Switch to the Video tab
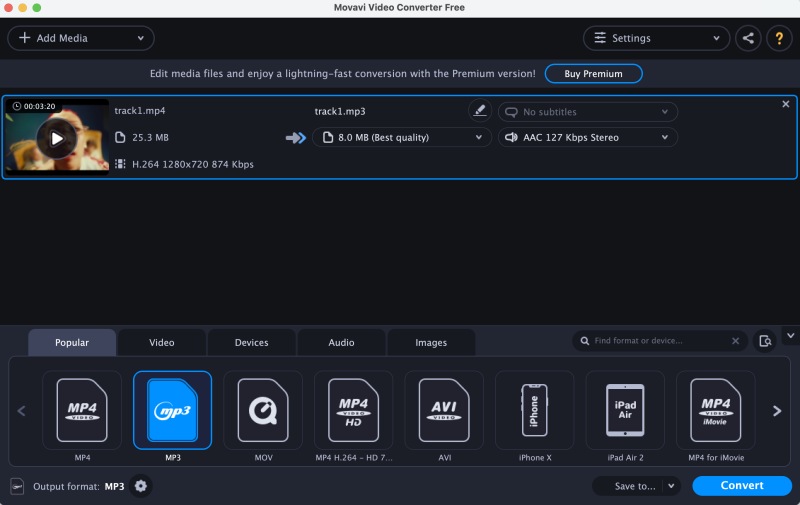 click(x=162, y=342)
